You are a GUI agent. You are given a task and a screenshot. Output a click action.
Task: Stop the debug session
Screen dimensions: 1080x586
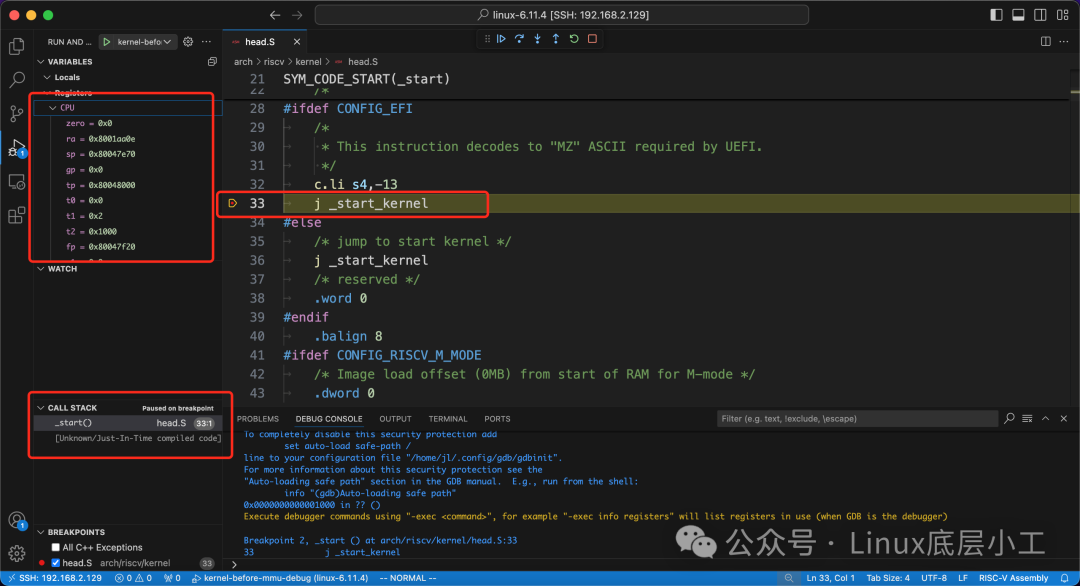coord(592,39)
